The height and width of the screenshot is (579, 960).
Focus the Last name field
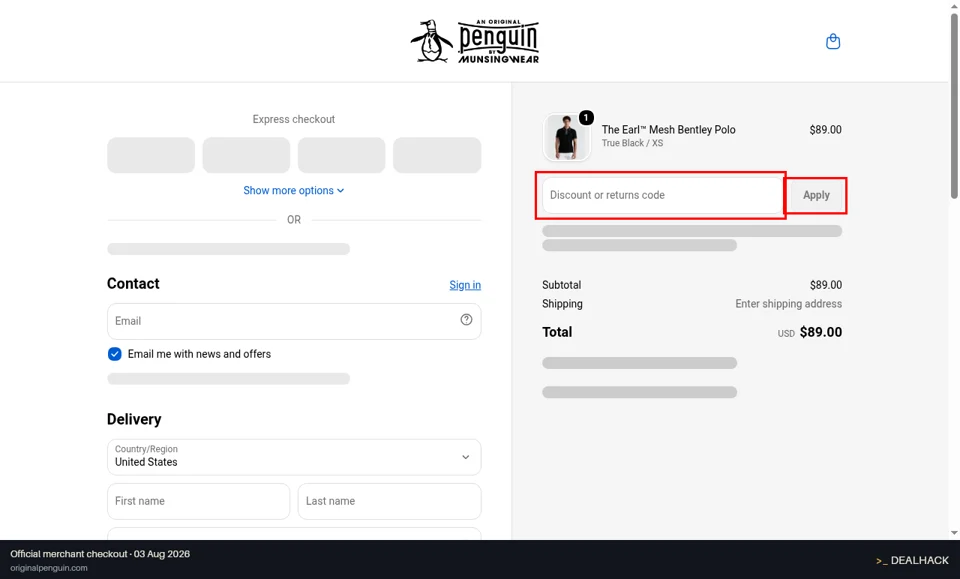(x=389, y=501)
